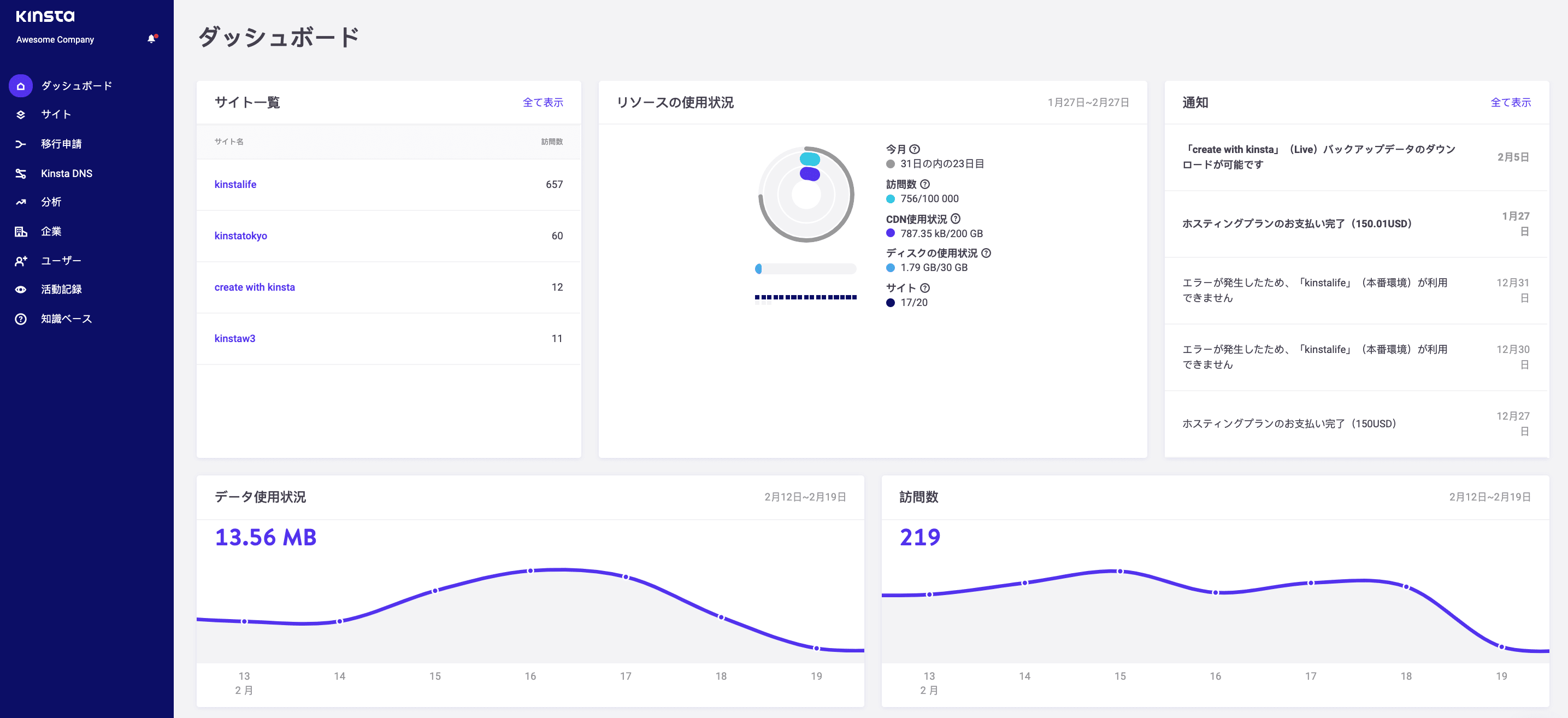Screen dimensions: 1568x718
Task: Click the 訪問数 question mark icon
Action: [925, 184]
